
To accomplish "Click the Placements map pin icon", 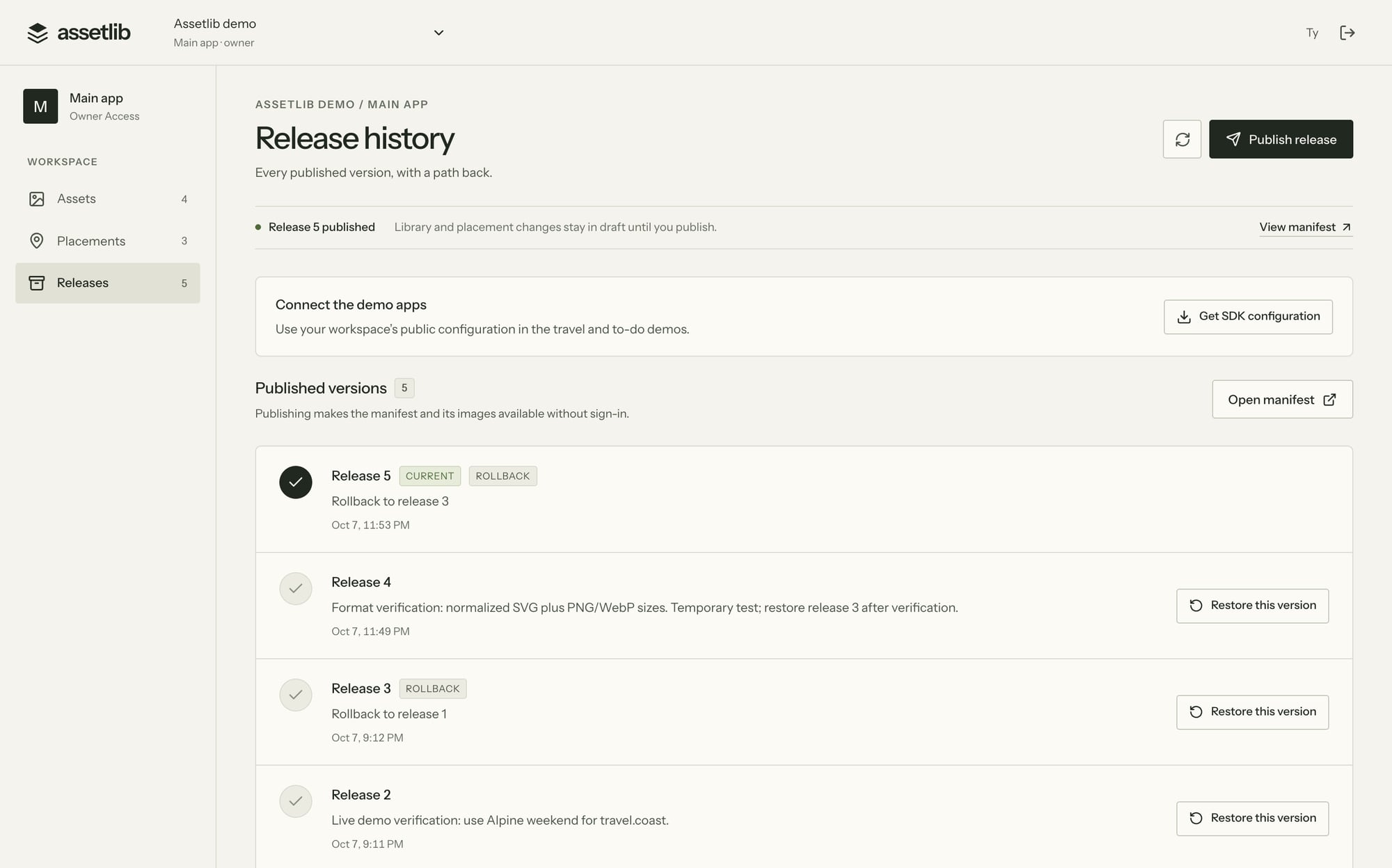I will coord(37,241).
